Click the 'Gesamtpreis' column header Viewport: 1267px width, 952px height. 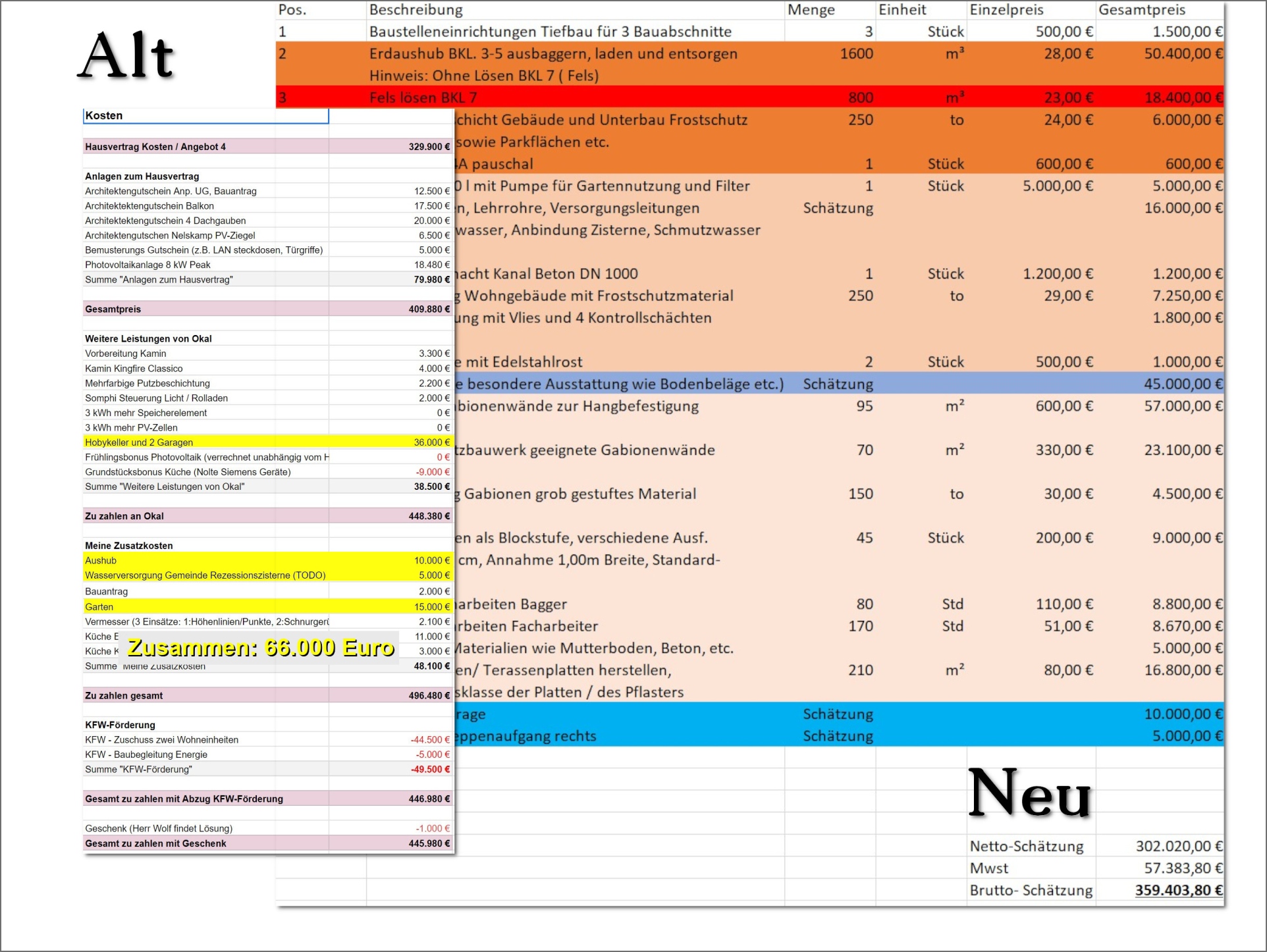tap(1142, 10)
